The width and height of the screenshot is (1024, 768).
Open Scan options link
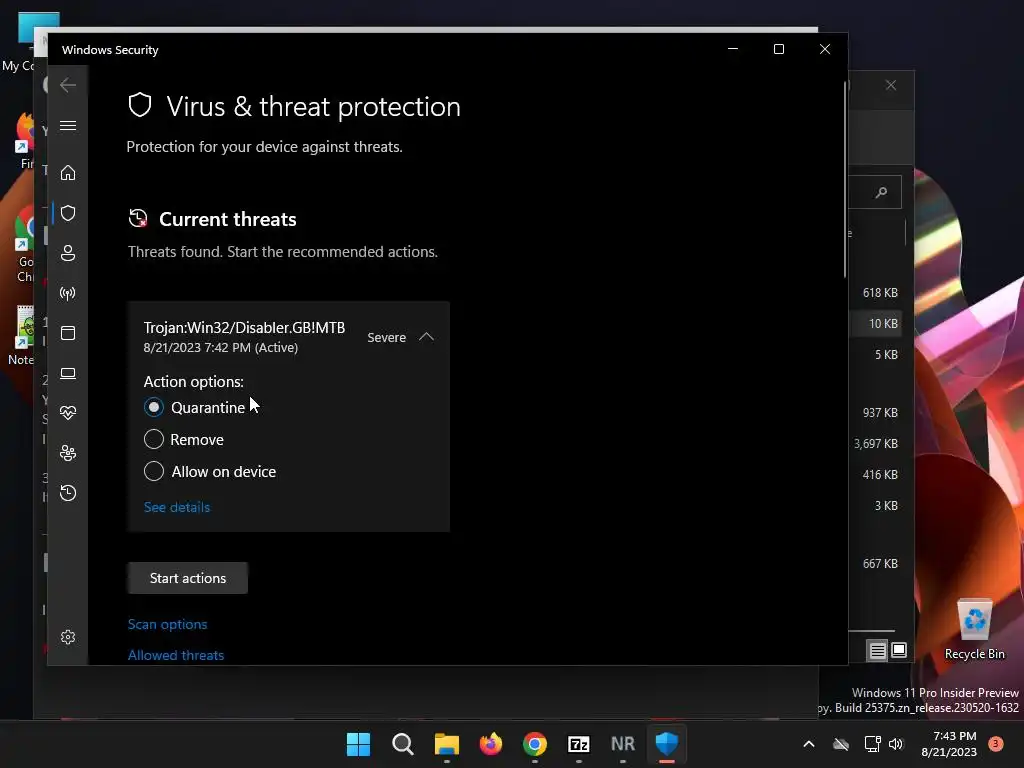pyautogui.click(x=167, y=624)
